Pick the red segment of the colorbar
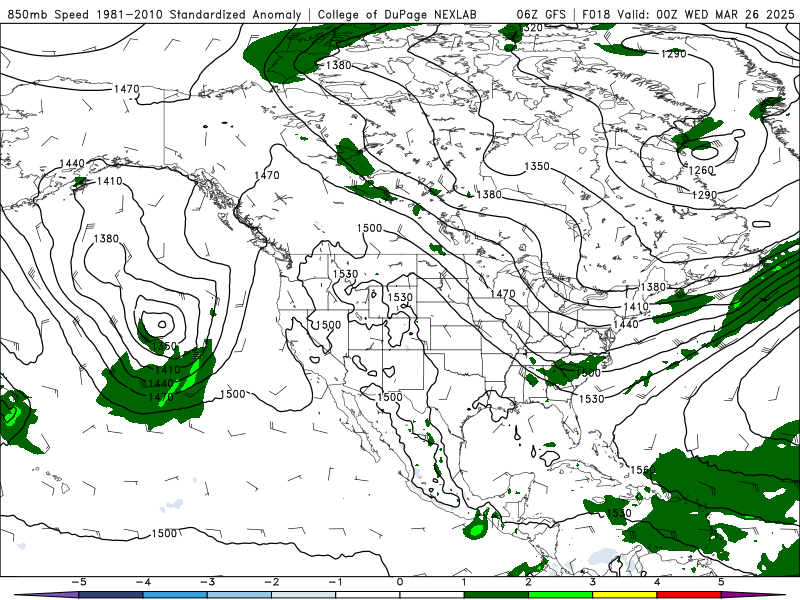This screenshot has height=600, width=800. [x=689, y=595]
